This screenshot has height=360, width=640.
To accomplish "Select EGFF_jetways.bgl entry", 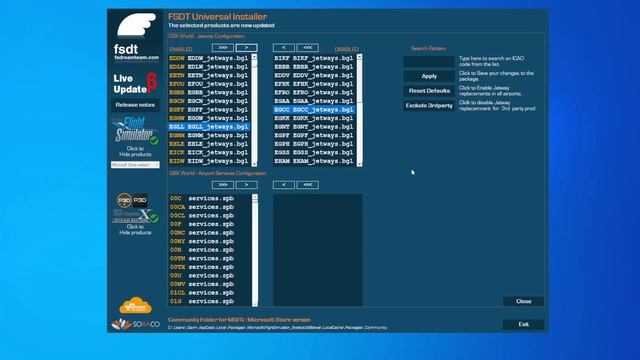I will (209, 109).
